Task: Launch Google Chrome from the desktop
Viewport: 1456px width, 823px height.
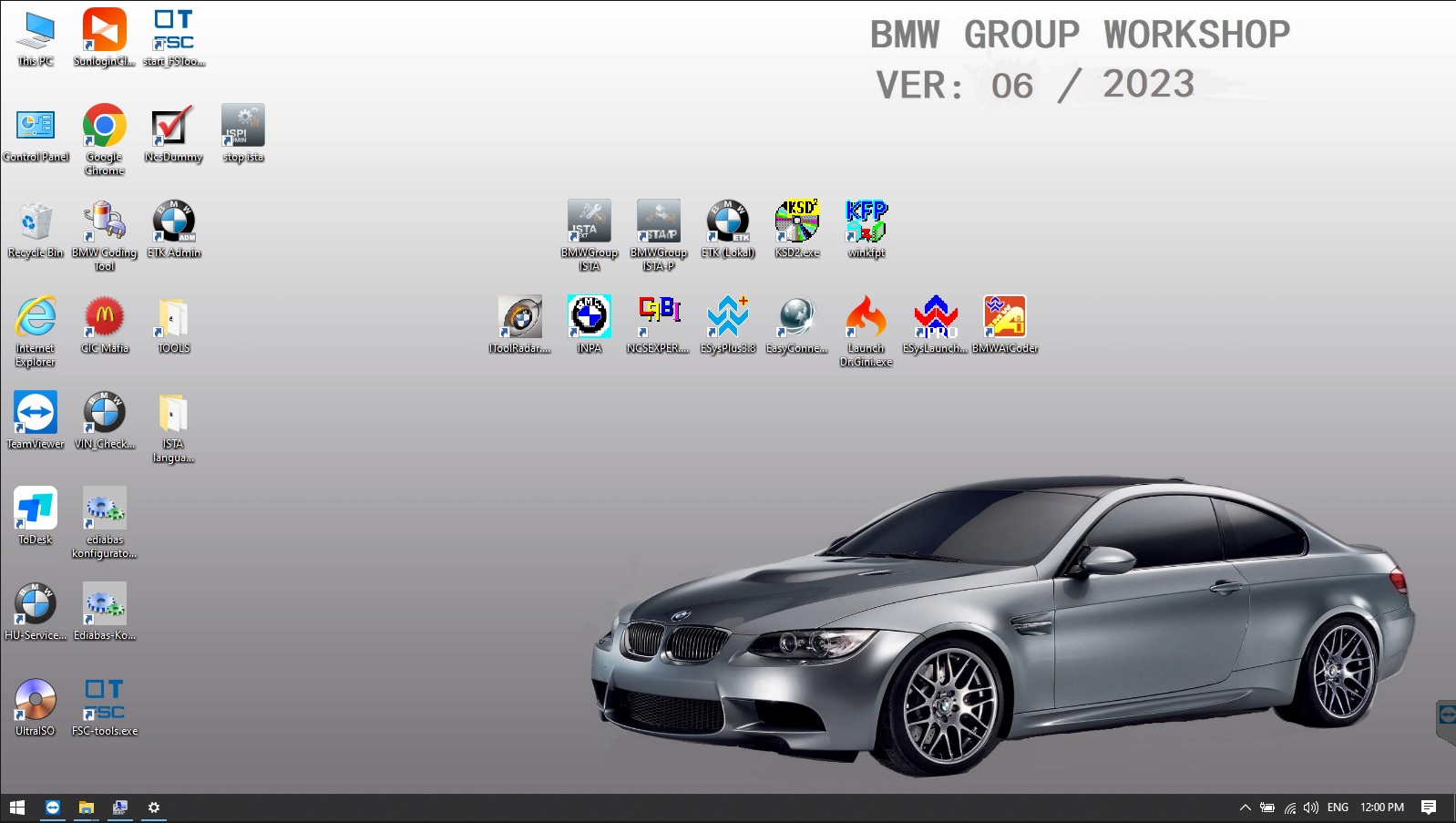Action: pos(105,139)
